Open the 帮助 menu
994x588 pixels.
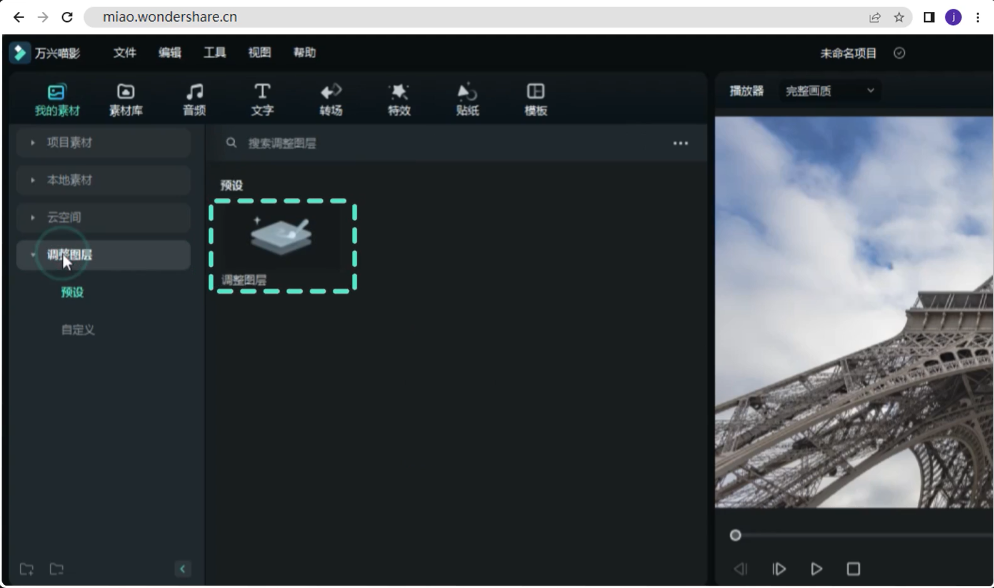click(304, 53)
